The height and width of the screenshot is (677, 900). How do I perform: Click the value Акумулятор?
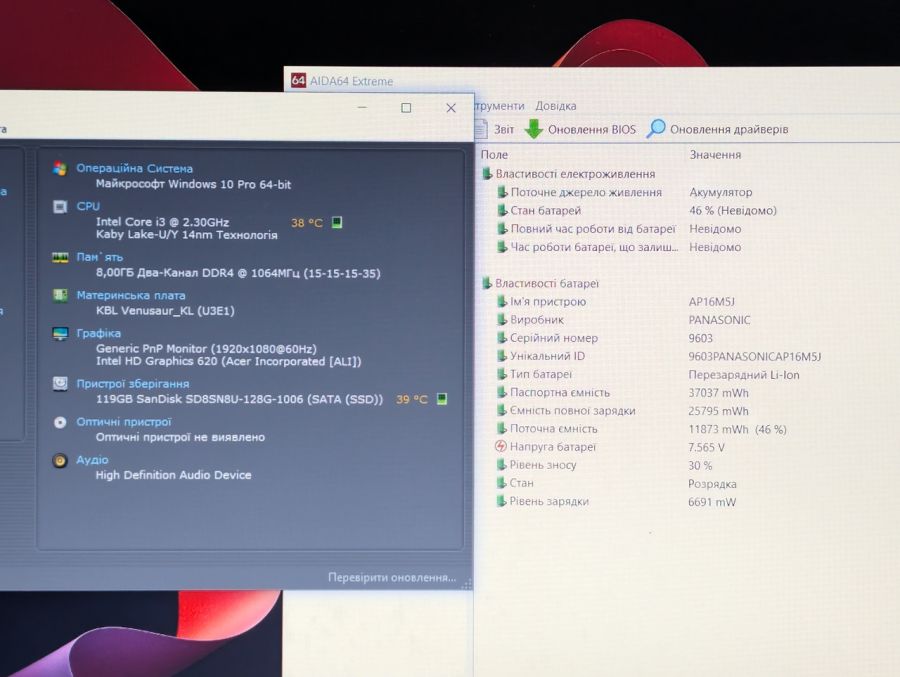[721, 192]
